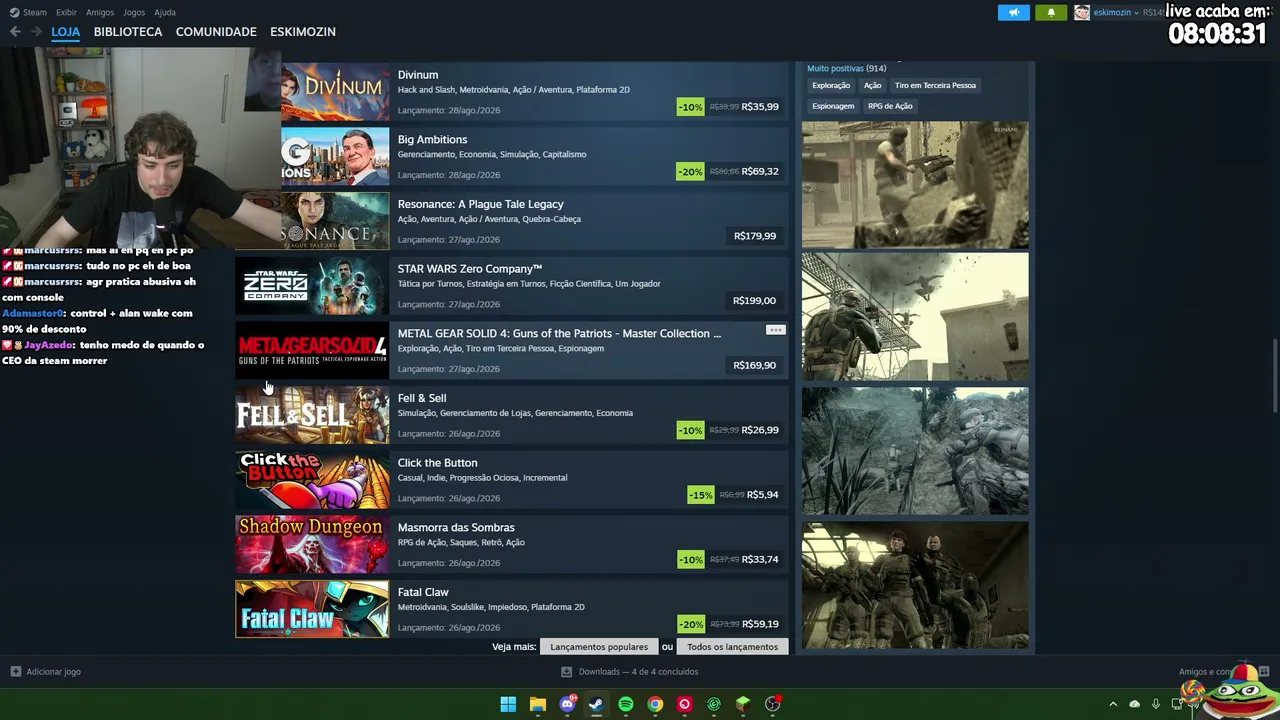
Task: Open the blue megaphone announcements button
Action: point(1013,12)
